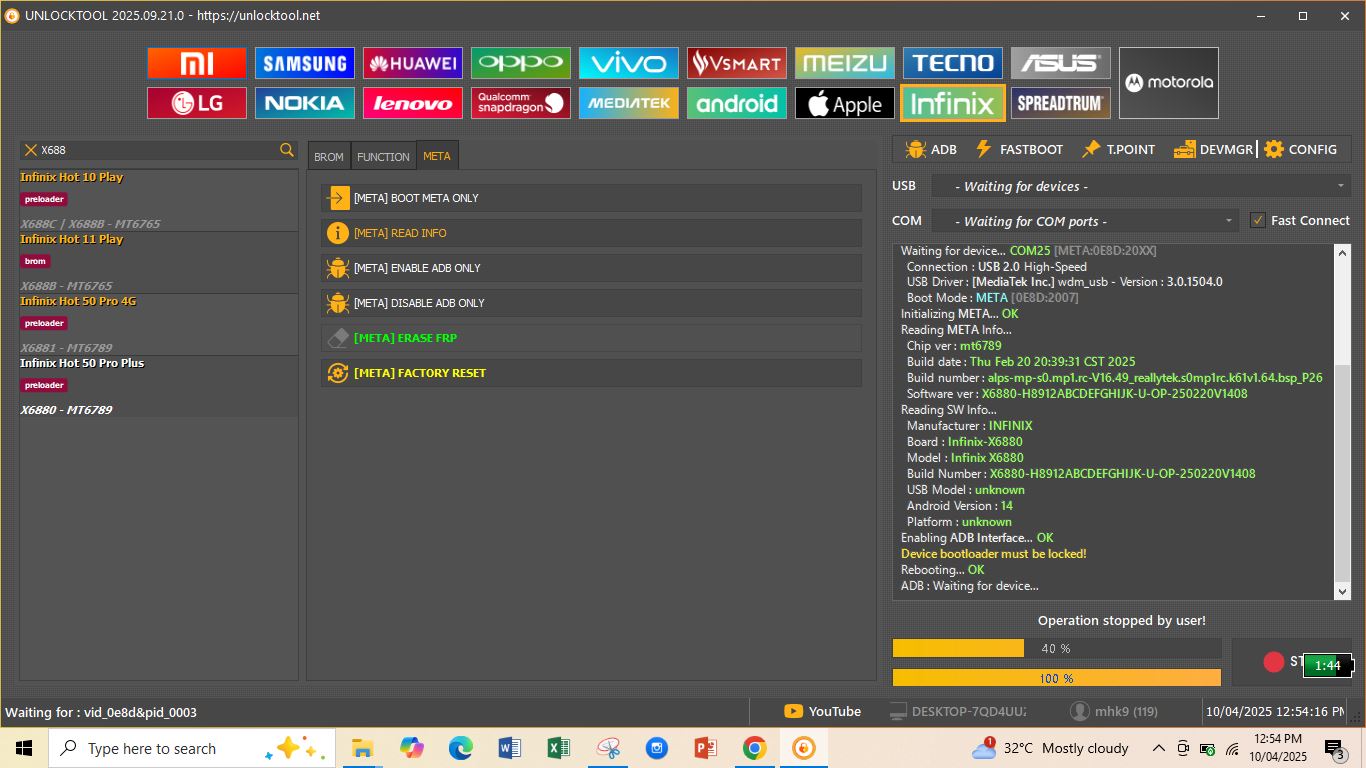Select Infinix Hot 50 Pro 4G model
Screen dimensions: 1366x768
tap(159, 324)
